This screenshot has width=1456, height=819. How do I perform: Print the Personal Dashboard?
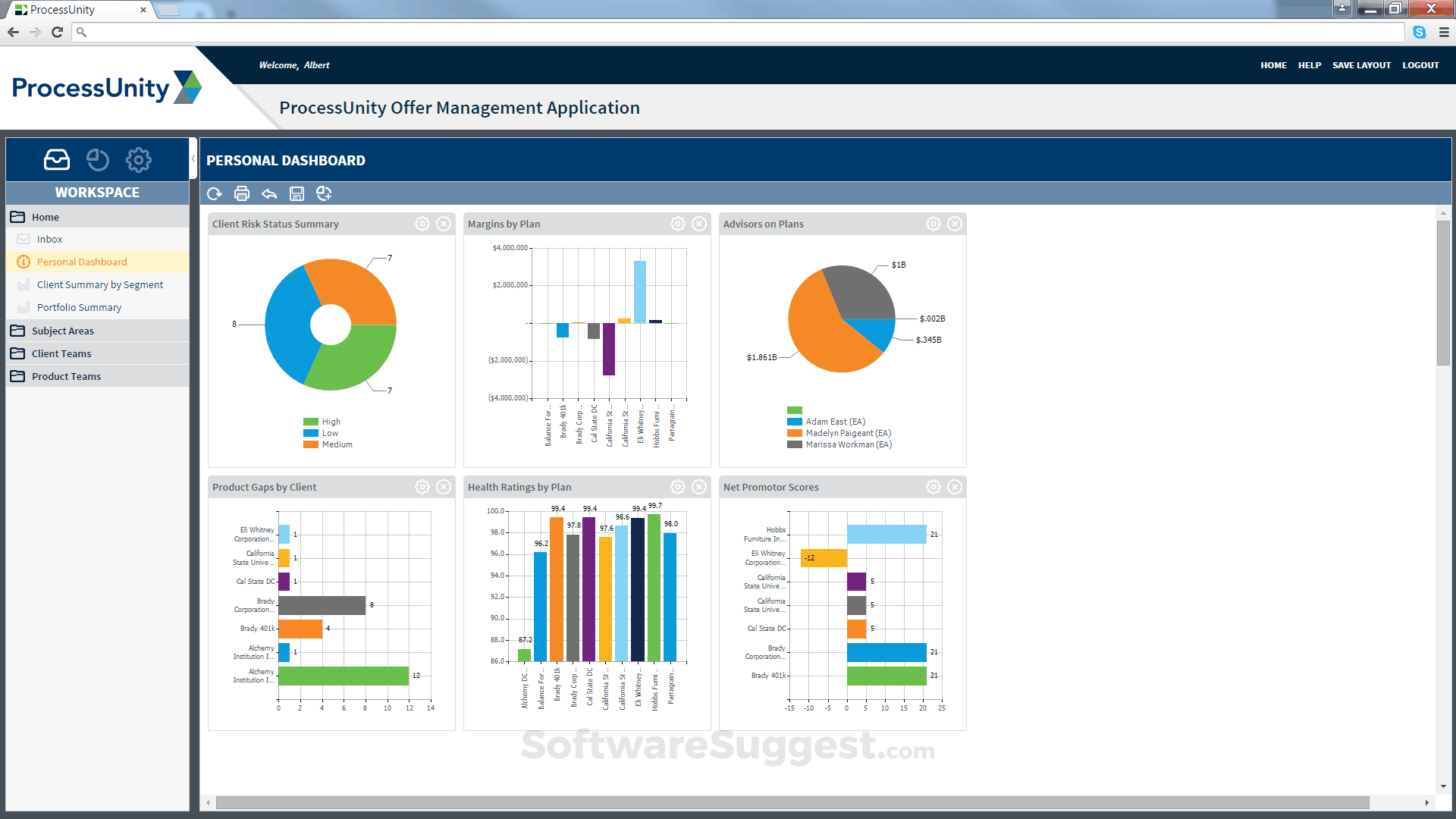[242, 193]
